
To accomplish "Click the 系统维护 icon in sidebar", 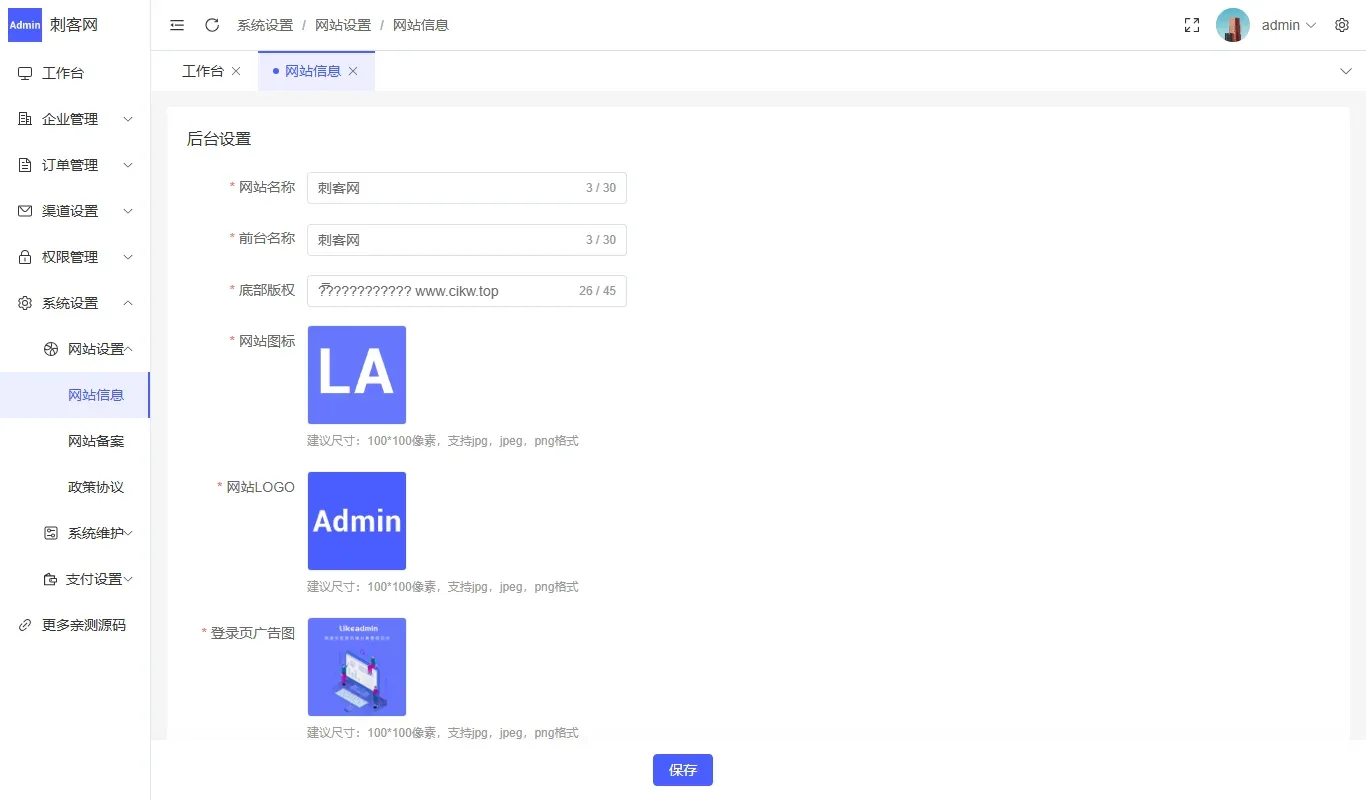I will (51, 533).
